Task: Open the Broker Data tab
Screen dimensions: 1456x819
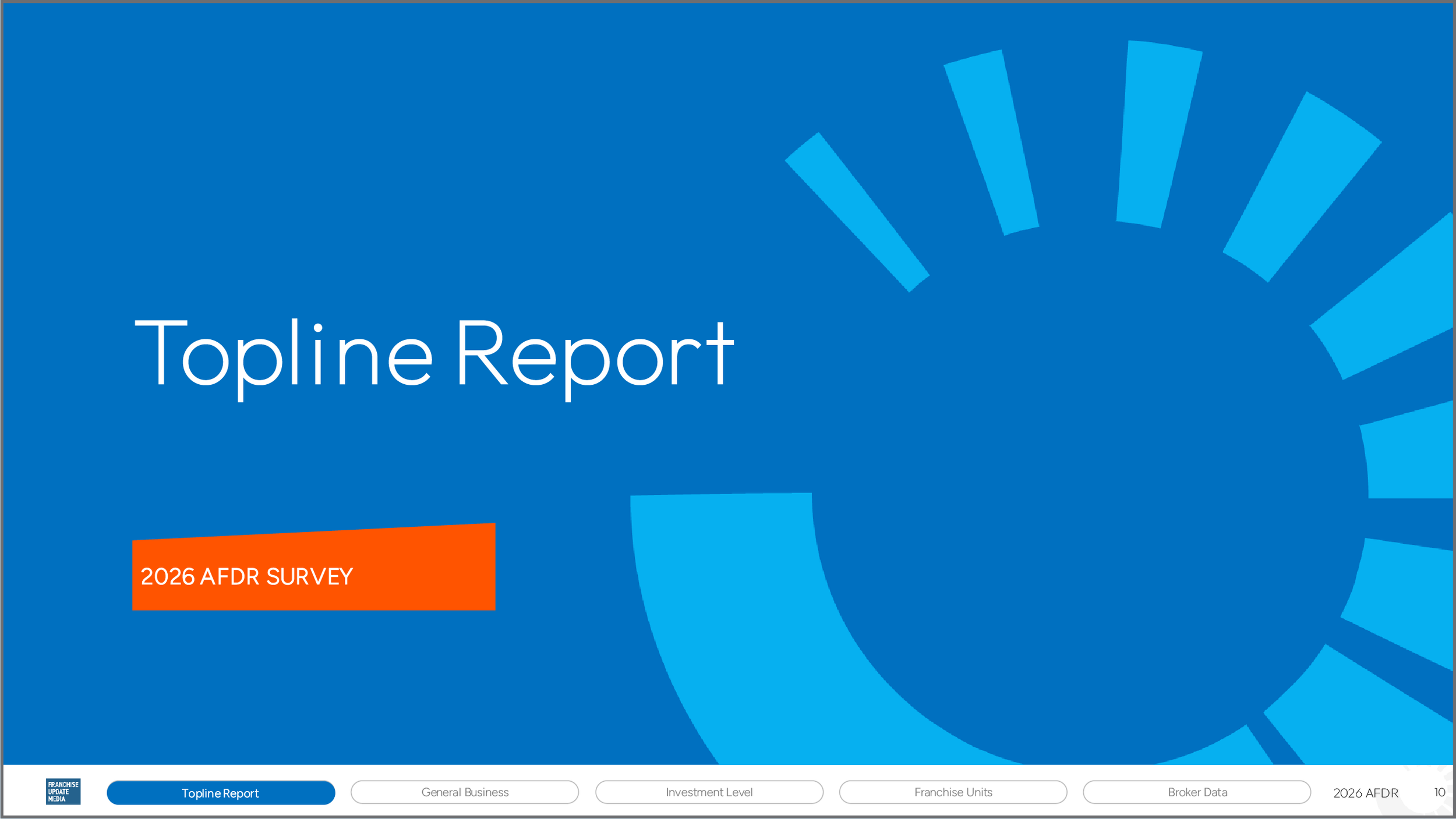Action: pyautogui.click(x=1197, y=792)
